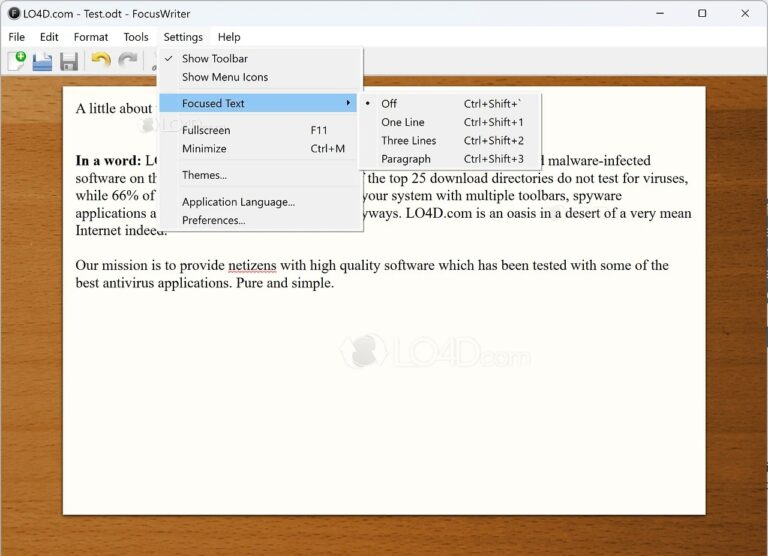Viewport: 768px width, 556px height.
Task: Choose Three Lines focused text mode
Action: pyautogui.click(x=450, y=141)
